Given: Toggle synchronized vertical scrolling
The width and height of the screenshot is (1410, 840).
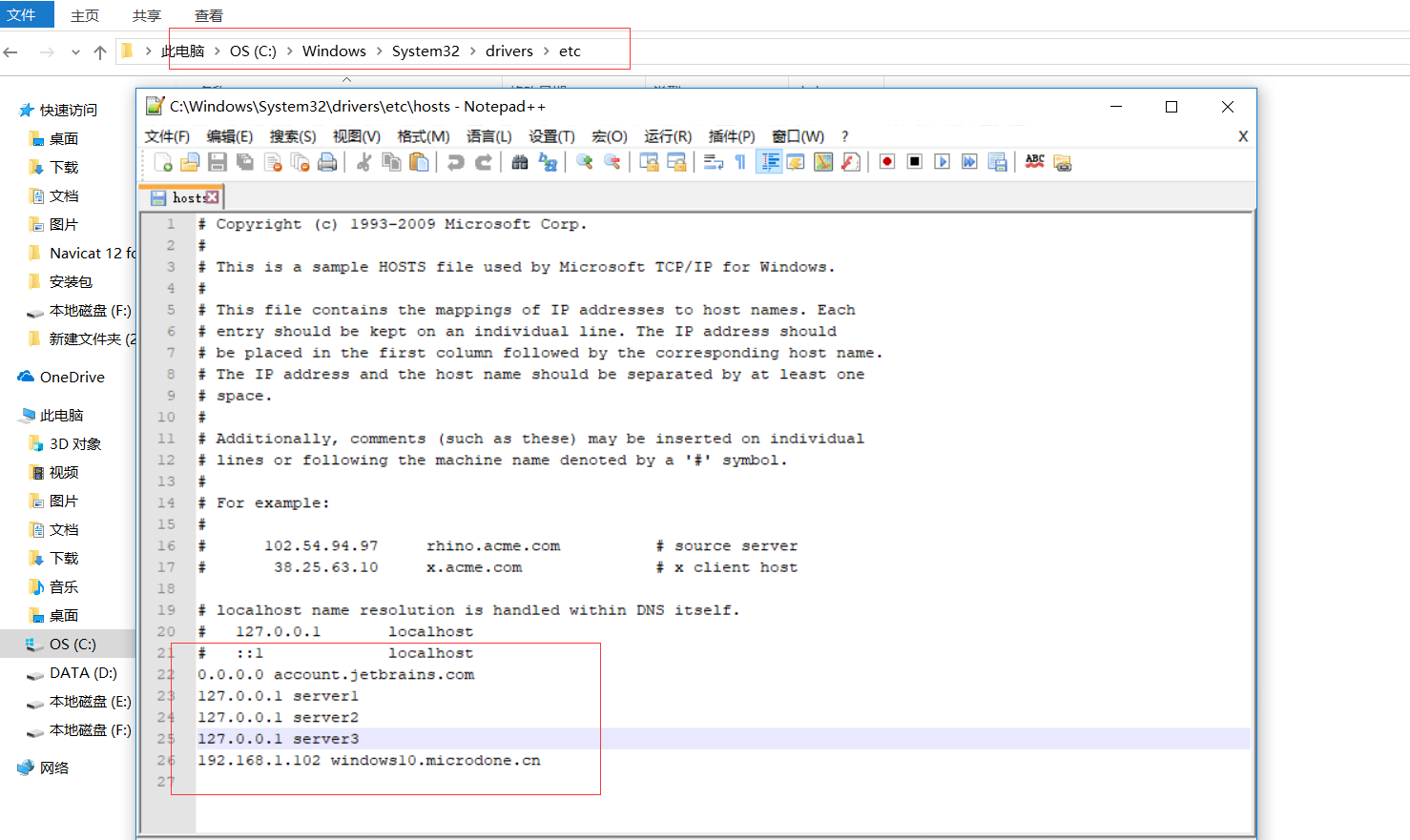Looking at the screenshot, I should (x=649, y=162).
